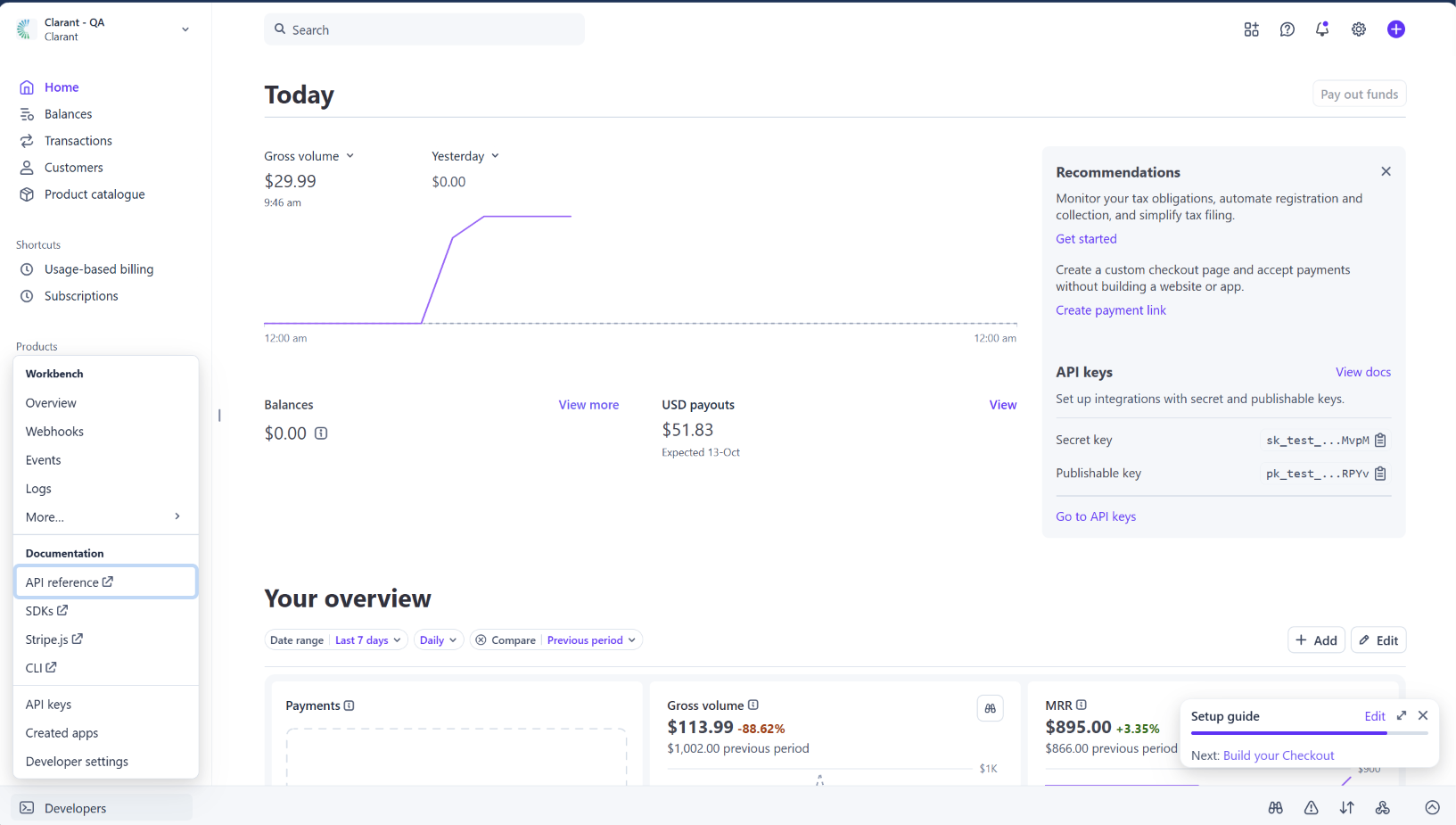Image resolution: width=1456 pixels, height=825 pixels.
Task: Click View more beside Balances
Action: click(588, 405)
